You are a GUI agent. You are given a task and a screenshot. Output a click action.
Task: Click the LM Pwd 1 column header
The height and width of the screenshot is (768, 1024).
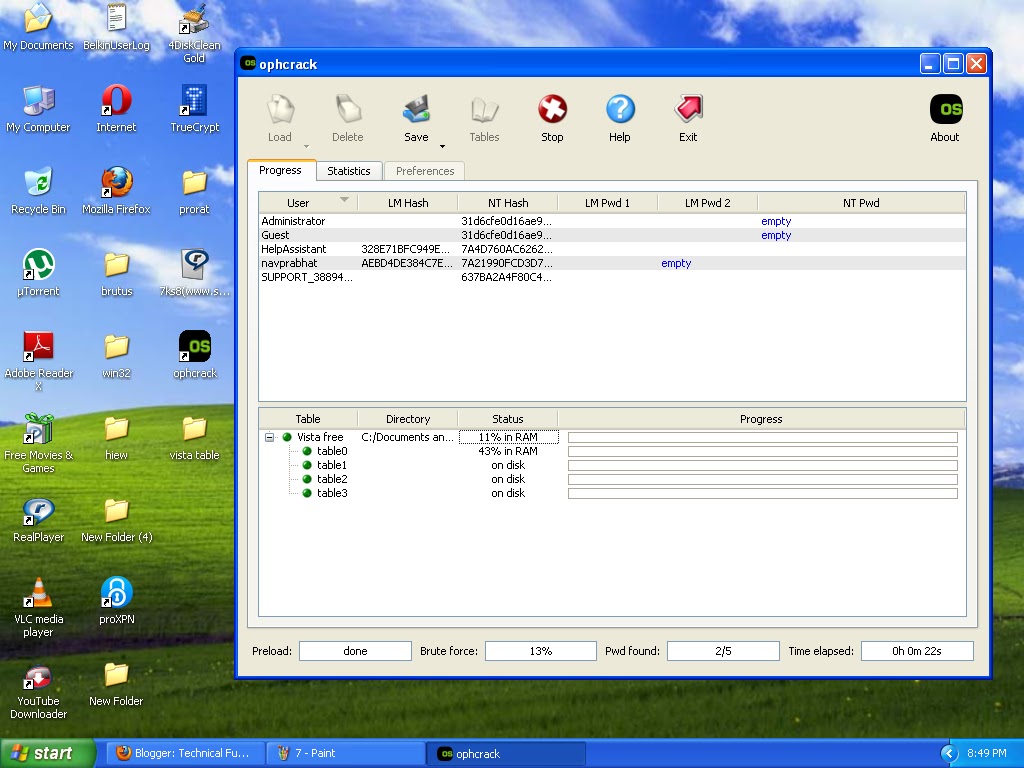coord(607,202)
